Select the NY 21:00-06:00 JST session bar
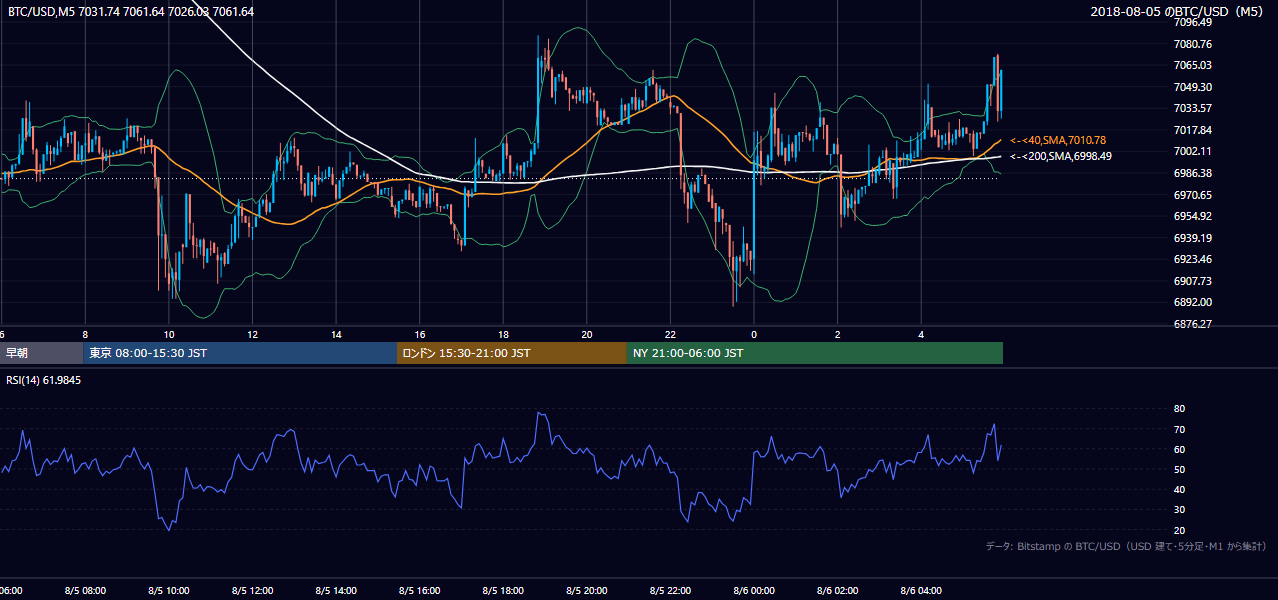Screen dimensions: 1278x600 pyautogui.click(x=815, y=353)
